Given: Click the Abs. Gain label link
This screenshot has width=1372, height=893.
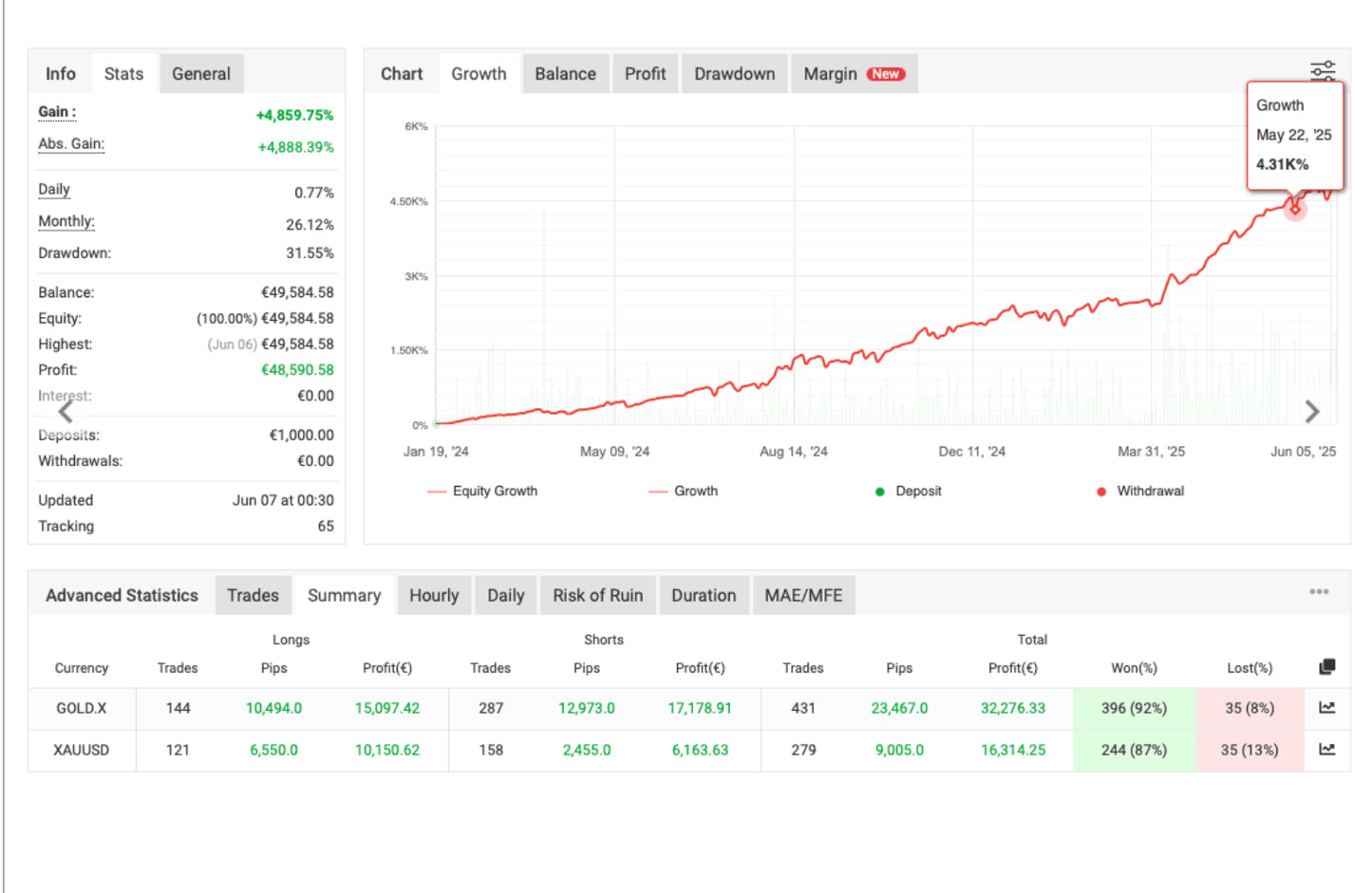Looking at the screenshot, I should click(71, 144).
